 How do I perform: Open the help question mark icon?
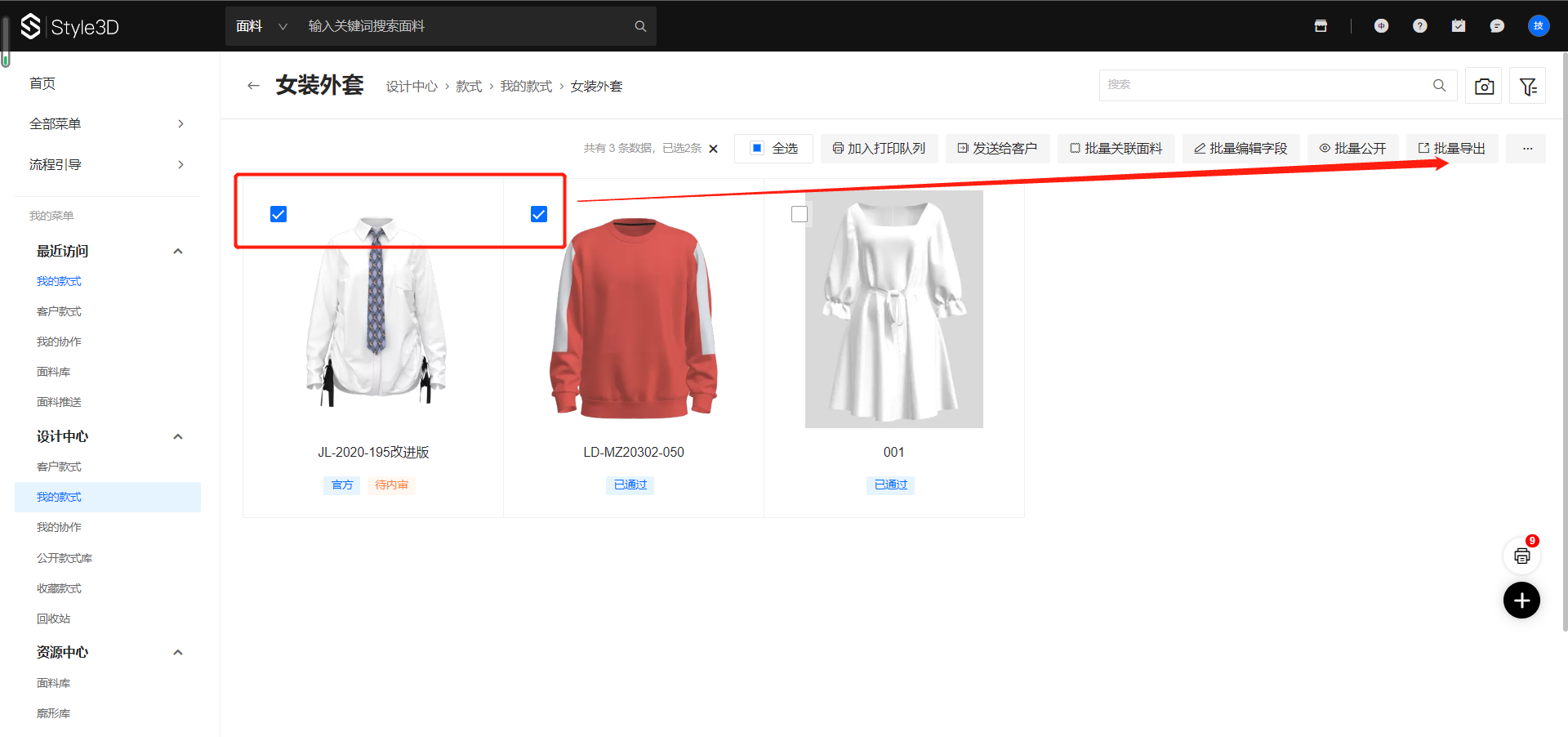point(1419,26)
